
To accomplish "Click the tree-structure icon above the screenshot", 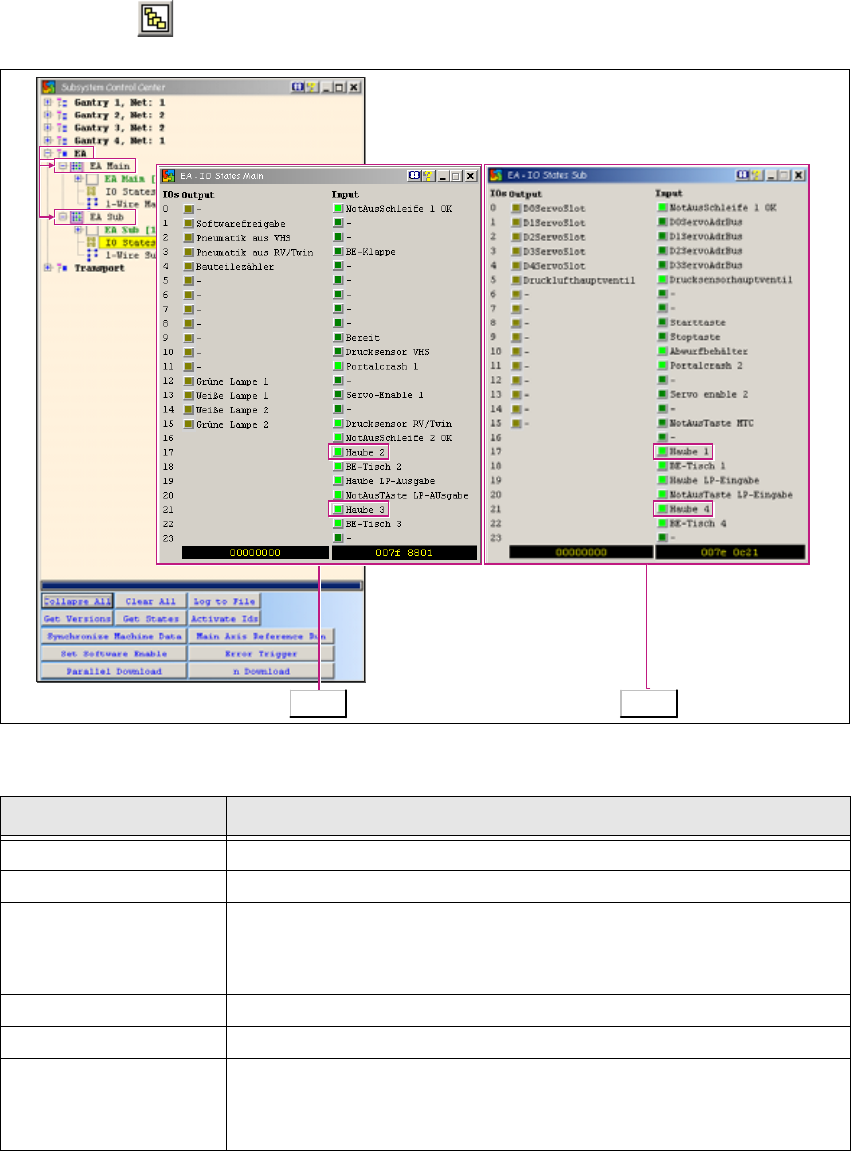I will coord(156,18).
